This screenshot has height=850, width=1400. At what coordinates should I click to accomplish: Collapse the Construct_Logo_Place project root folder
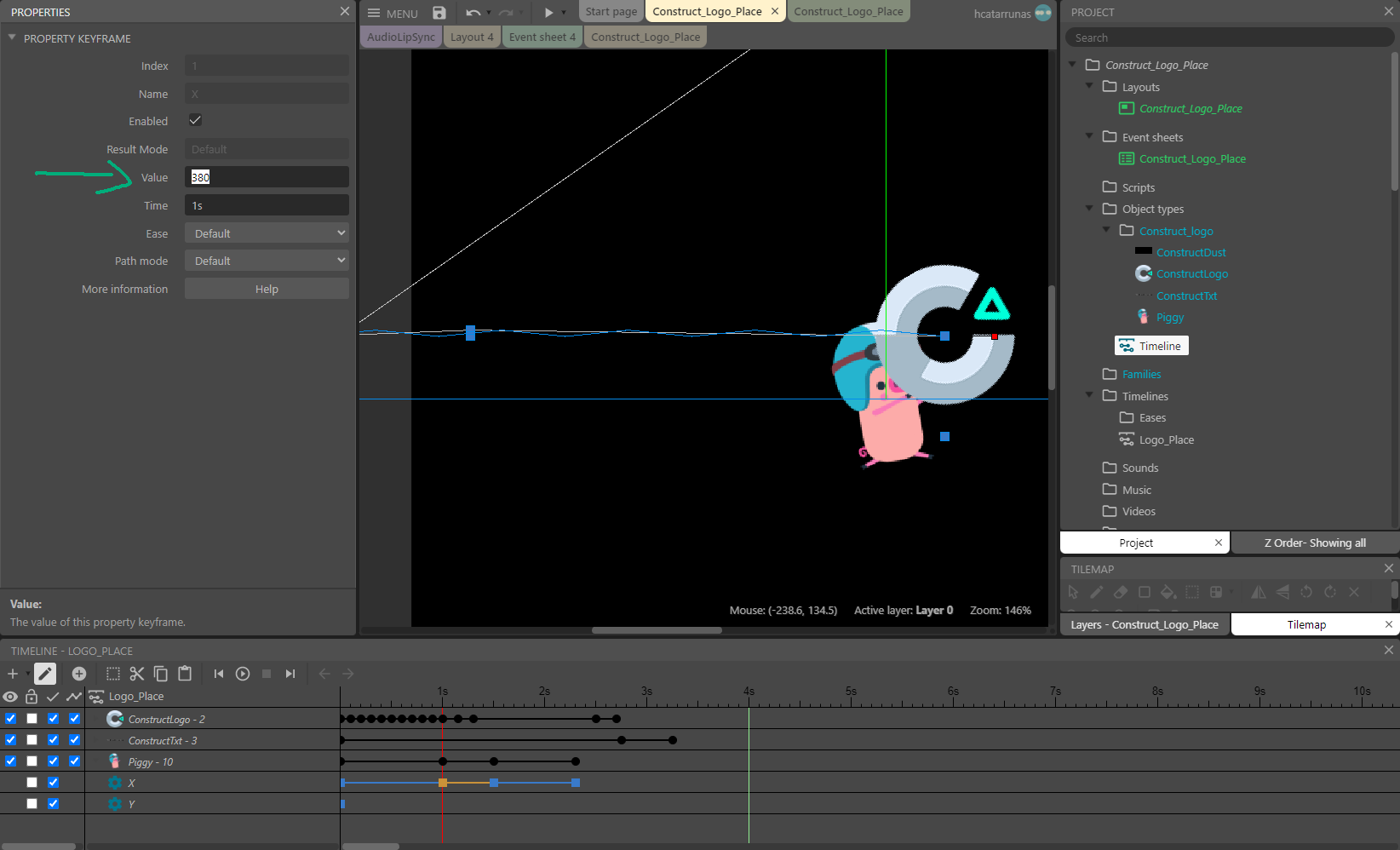point(1072,64)
